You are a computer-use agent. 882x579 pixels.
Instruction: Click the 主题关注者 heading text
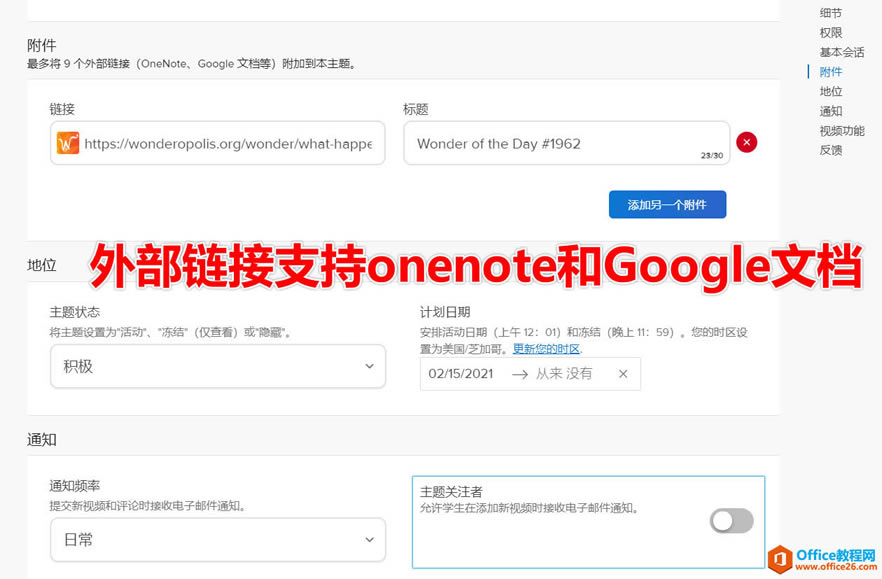(451, 492)
